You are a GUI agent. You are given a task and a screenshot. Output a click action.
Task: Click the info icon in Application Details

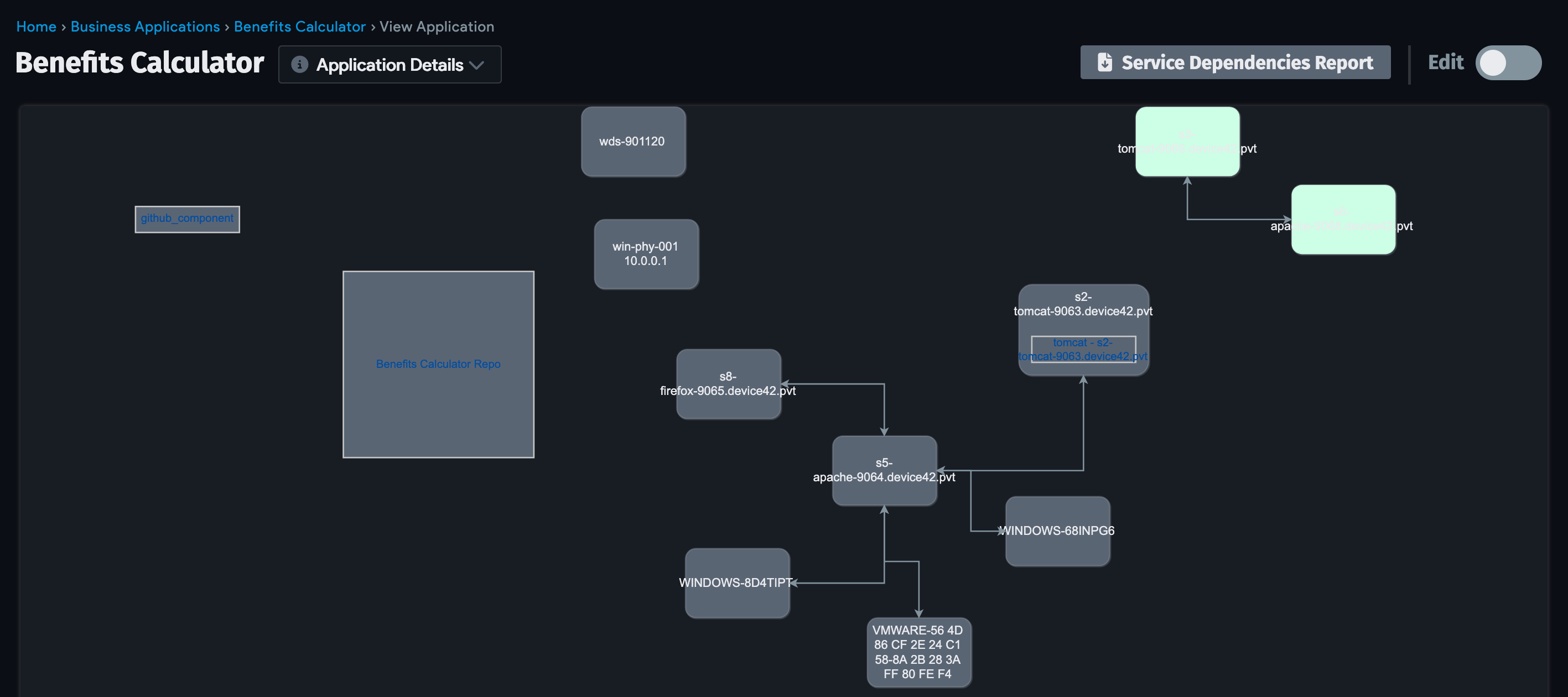(299, 65)
